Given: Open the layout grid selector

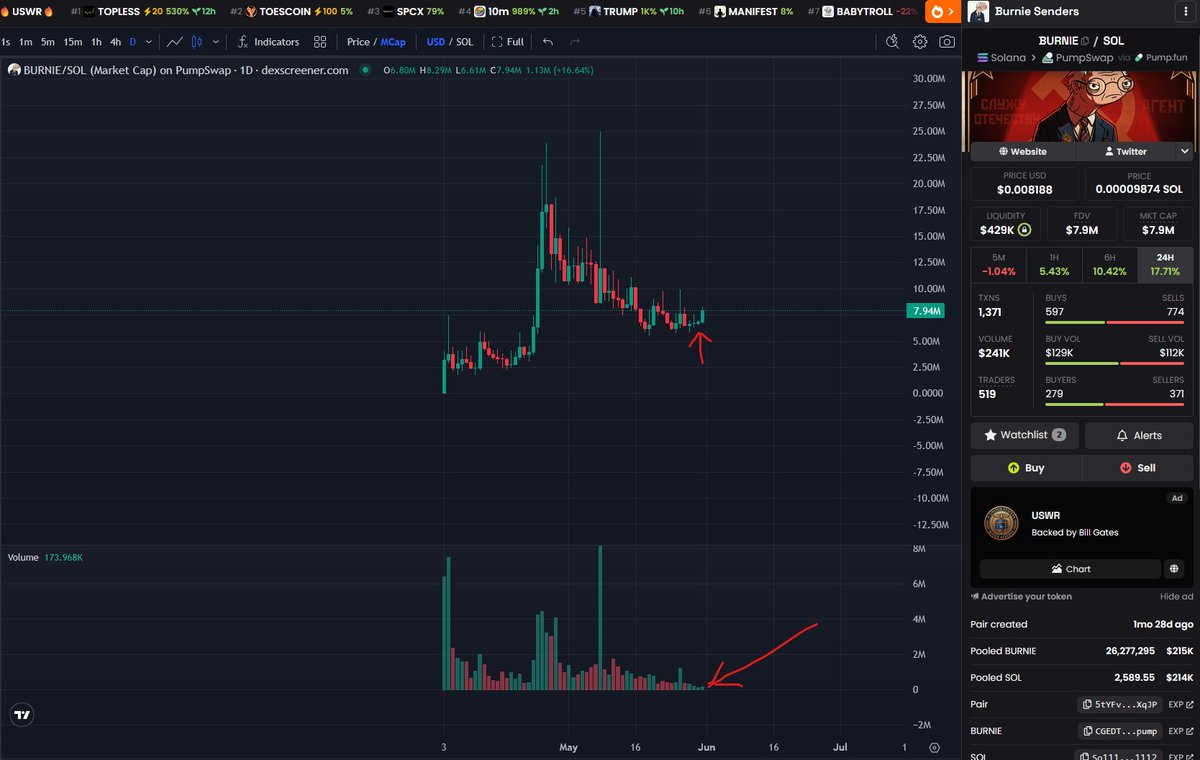Looking at the screenshot, I should point(320,42).
